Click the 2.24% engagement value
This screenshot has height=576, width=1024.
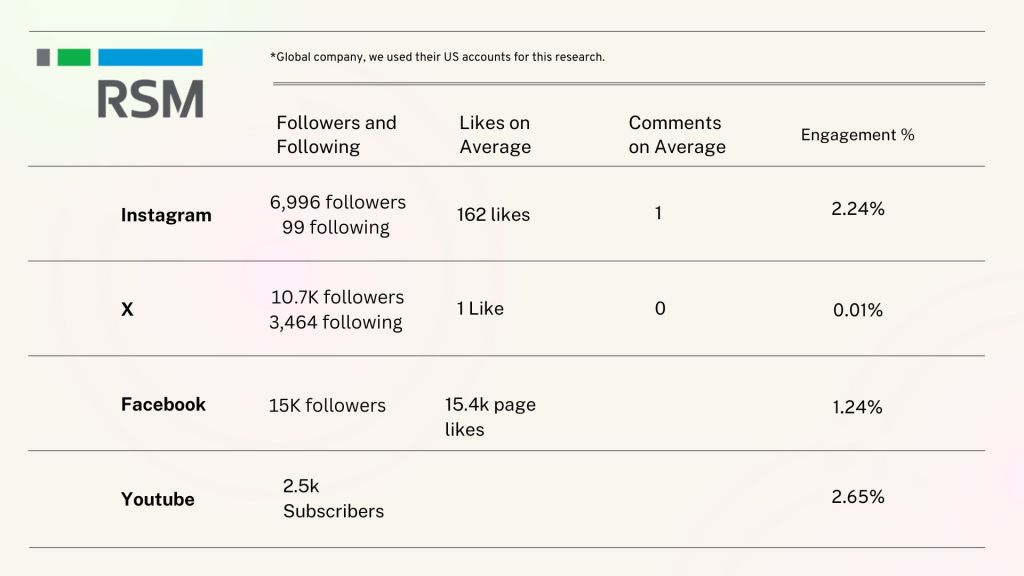coord(857,209)
